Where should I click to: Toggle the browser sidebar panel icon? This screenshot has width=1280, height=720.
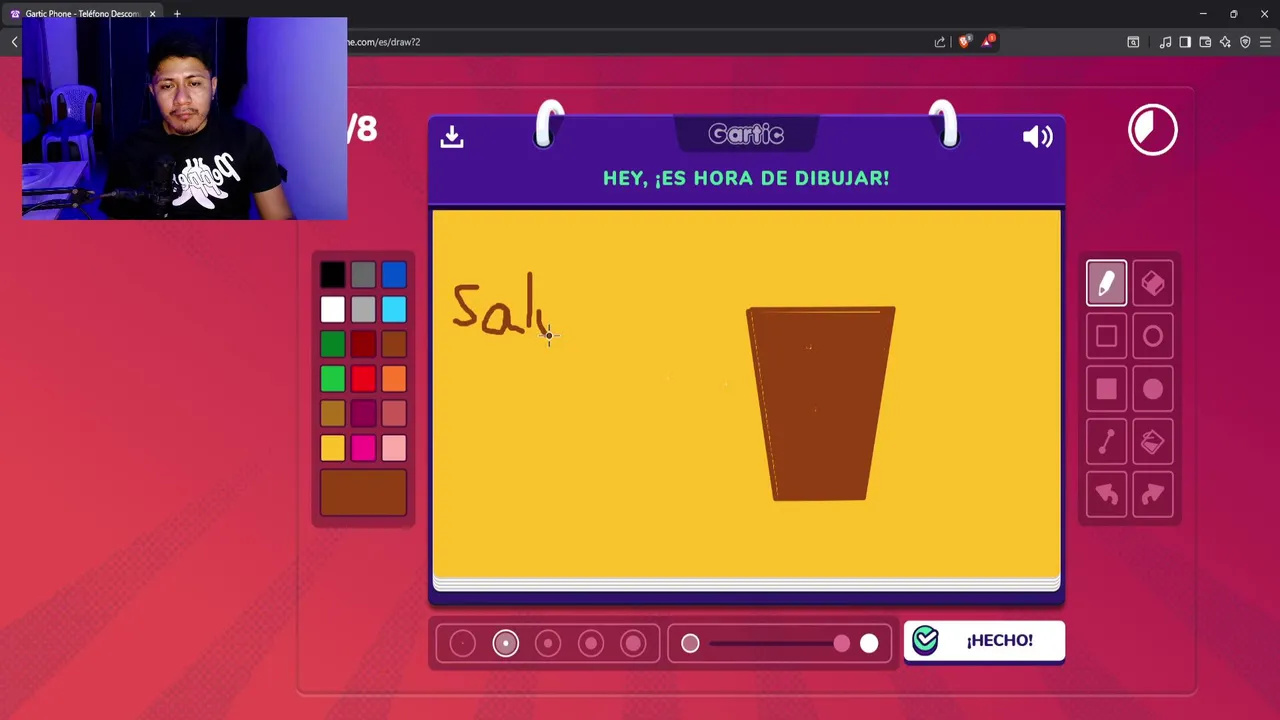pos(1185,42)
